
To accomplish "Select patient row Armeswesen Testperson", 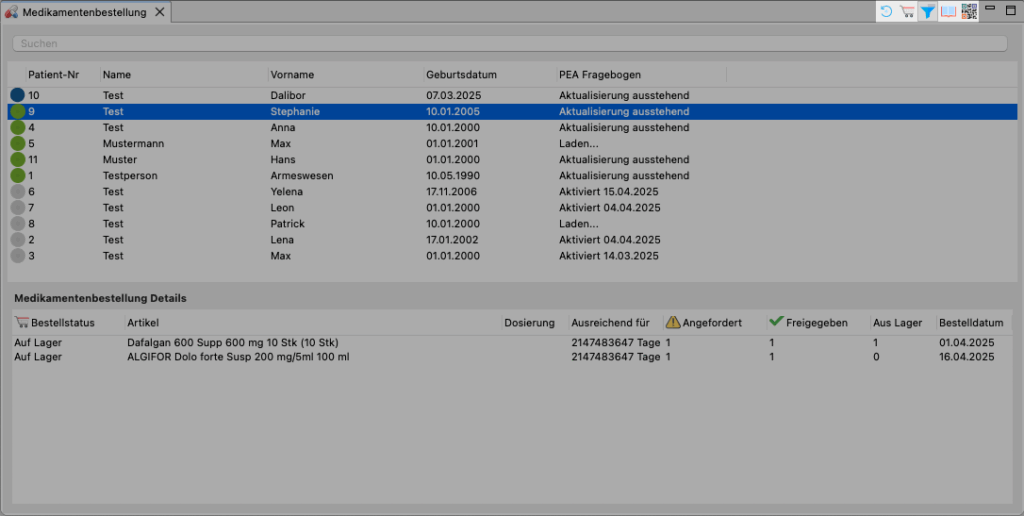I will point(300,176).
